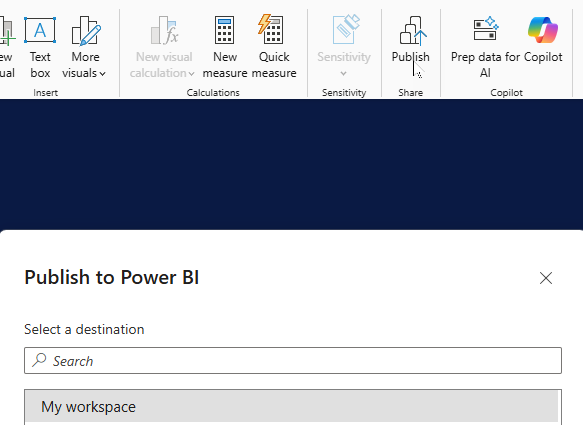583x425 pixels.
Task: Click the New measure calculator icon
Action: coord(225,30)
